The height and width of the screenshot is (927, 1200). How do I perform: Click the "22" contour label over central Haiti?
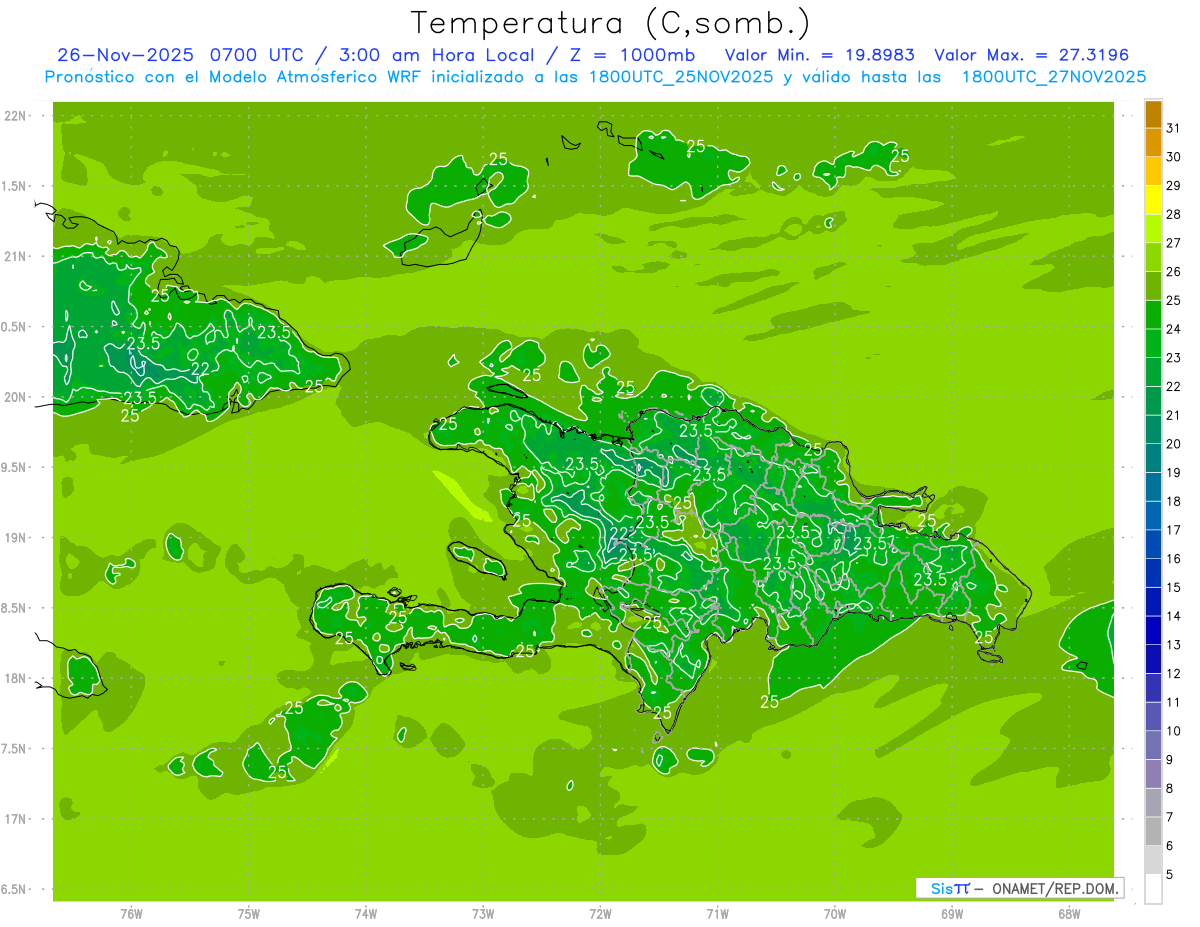[x=619, y=535]
